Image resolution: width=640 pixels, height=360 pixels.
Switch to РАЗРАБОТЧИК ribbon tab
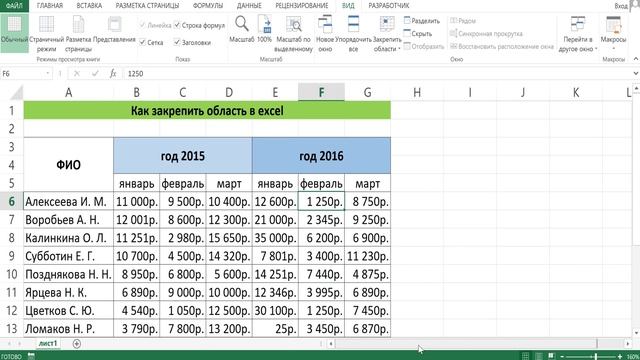pyautogui.click(x=389, y=6)
